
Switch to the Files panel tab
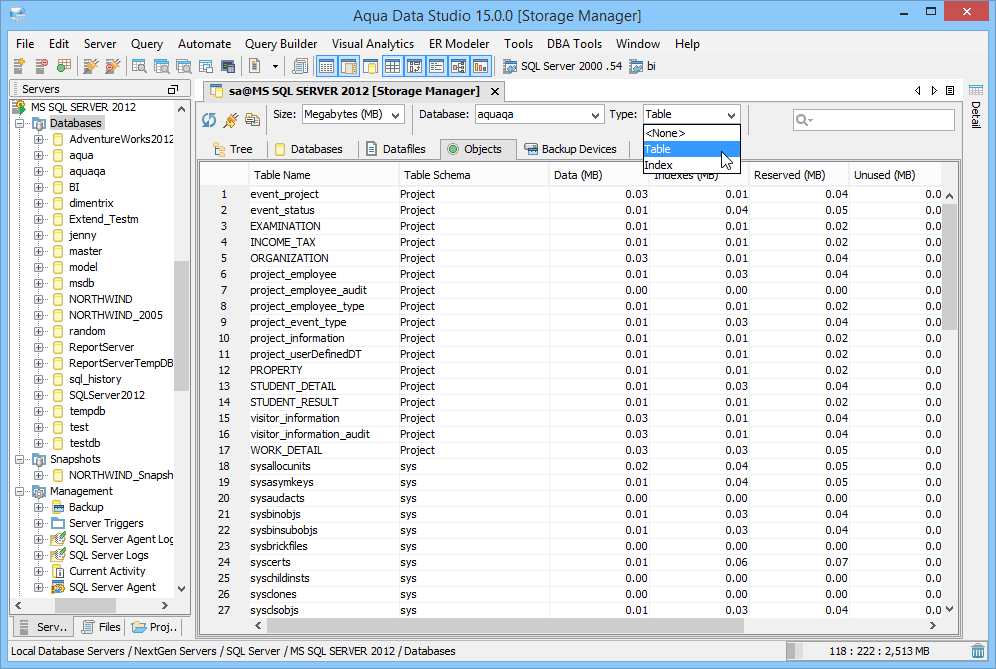[100, 627]
